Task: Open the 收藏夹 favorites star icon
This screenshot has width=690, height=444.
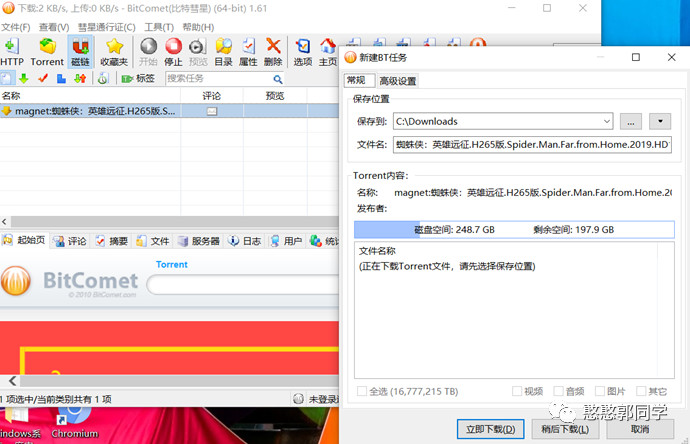Action: click(114, 52)
